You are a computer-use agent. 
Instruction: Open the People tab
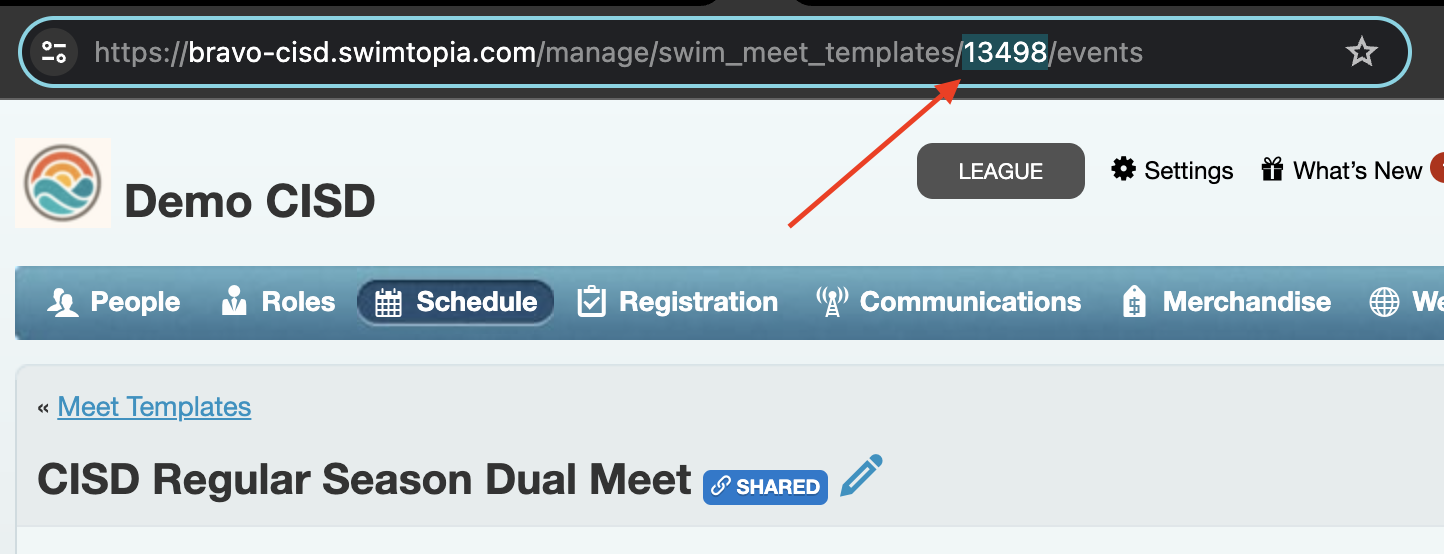tap(113, 302)
